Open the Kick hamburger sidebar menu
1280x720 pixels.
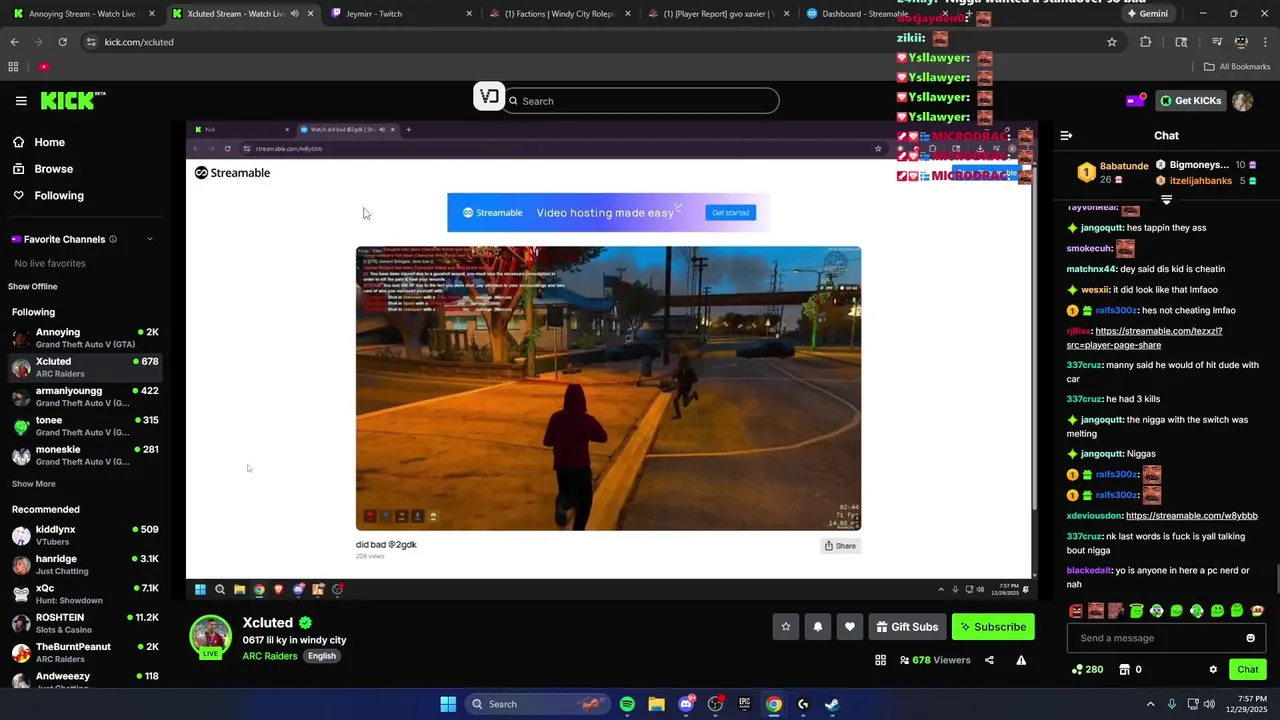tap(21, 101)
